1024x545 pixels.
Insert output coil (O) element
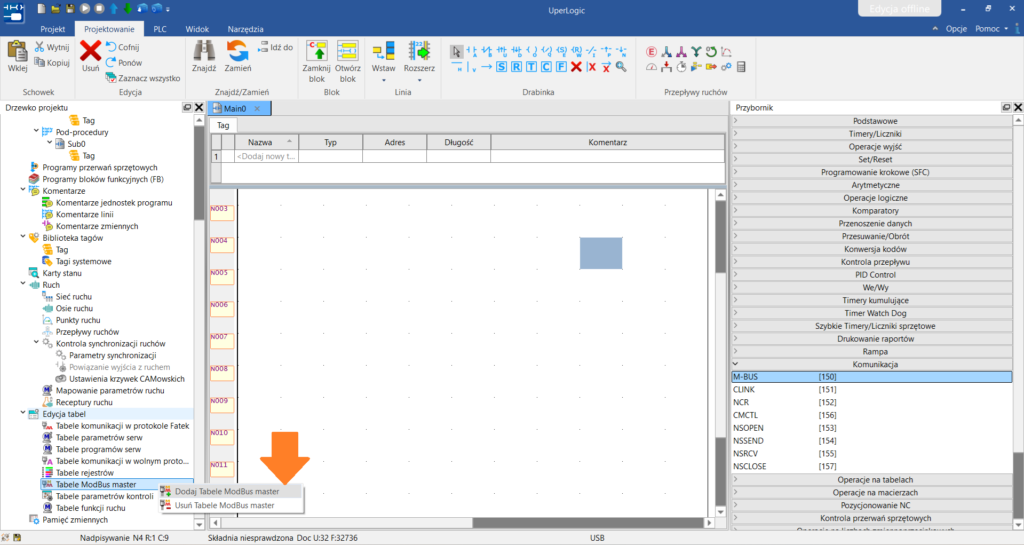532,52
